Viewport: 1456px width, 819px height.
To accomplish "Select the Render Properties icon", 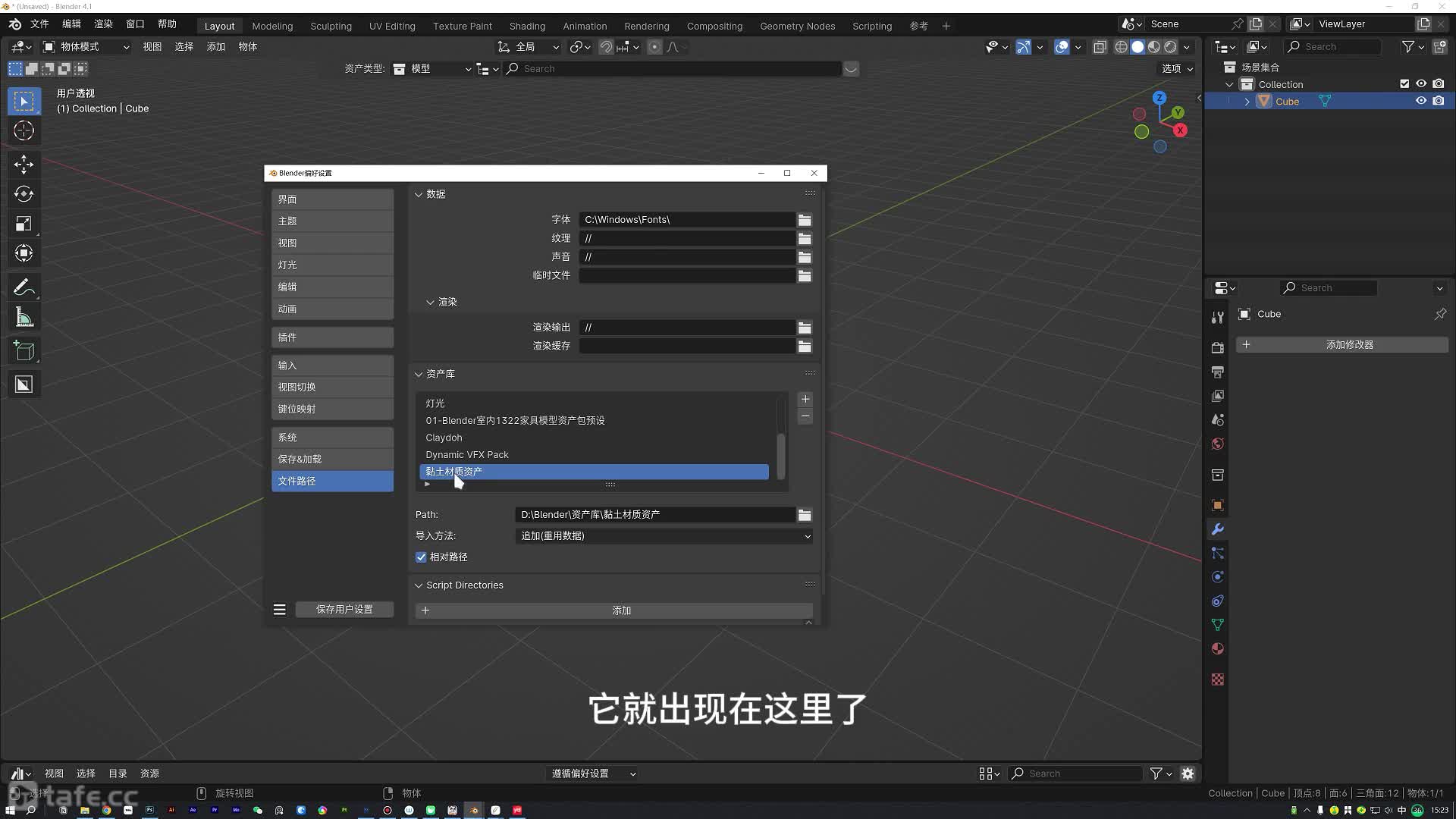I will point(1217,346).
